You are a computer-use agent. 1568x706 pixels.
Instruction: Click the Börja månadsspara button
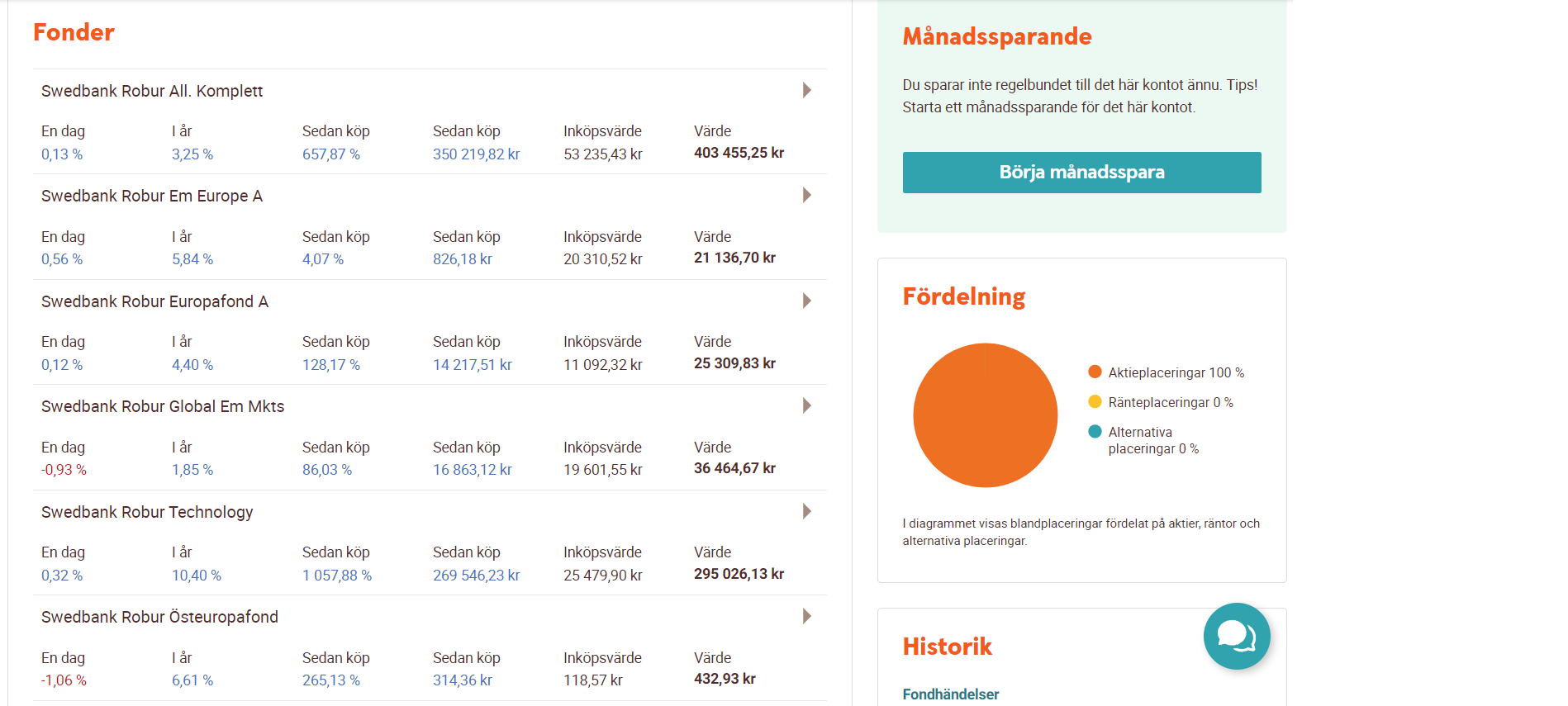(1081, 173)
